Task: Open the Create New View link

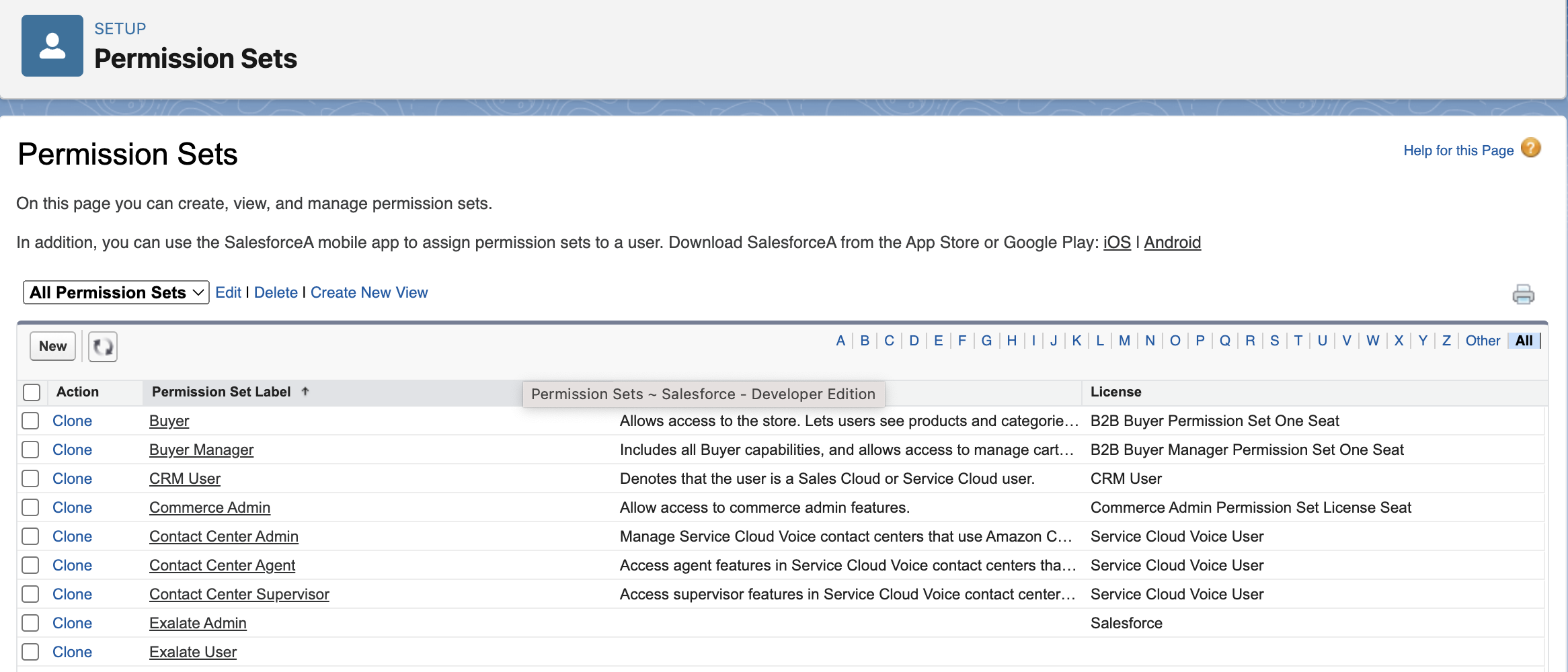Action: [x=369, y=292]
